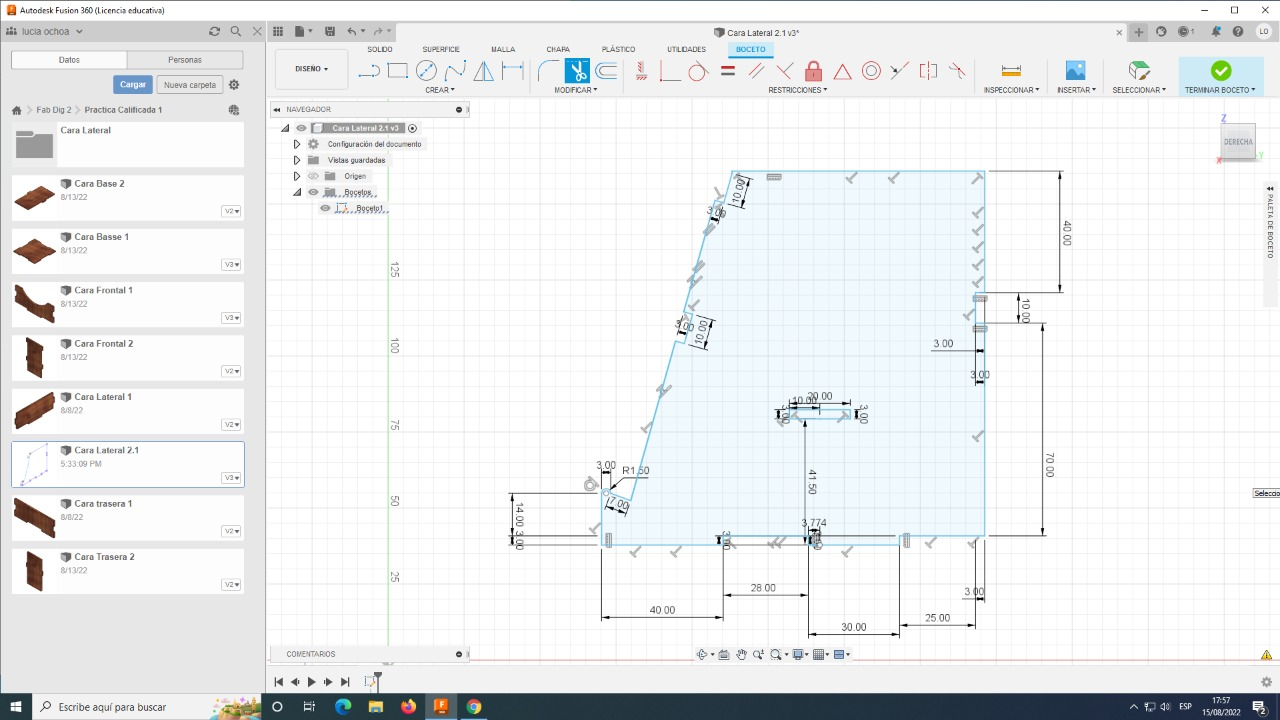Apply the Concentric constraint

(x=871, y=71)
